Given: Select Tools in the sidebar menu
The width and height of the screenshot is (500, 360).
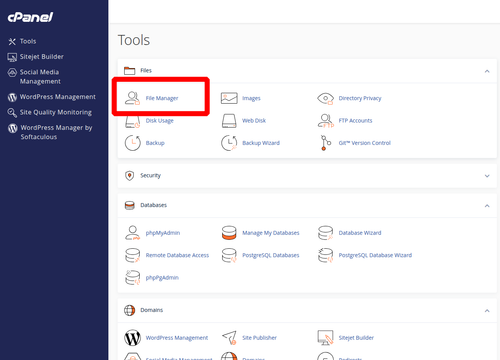Looking at the screenshot, I should click(x=28, y=41).
